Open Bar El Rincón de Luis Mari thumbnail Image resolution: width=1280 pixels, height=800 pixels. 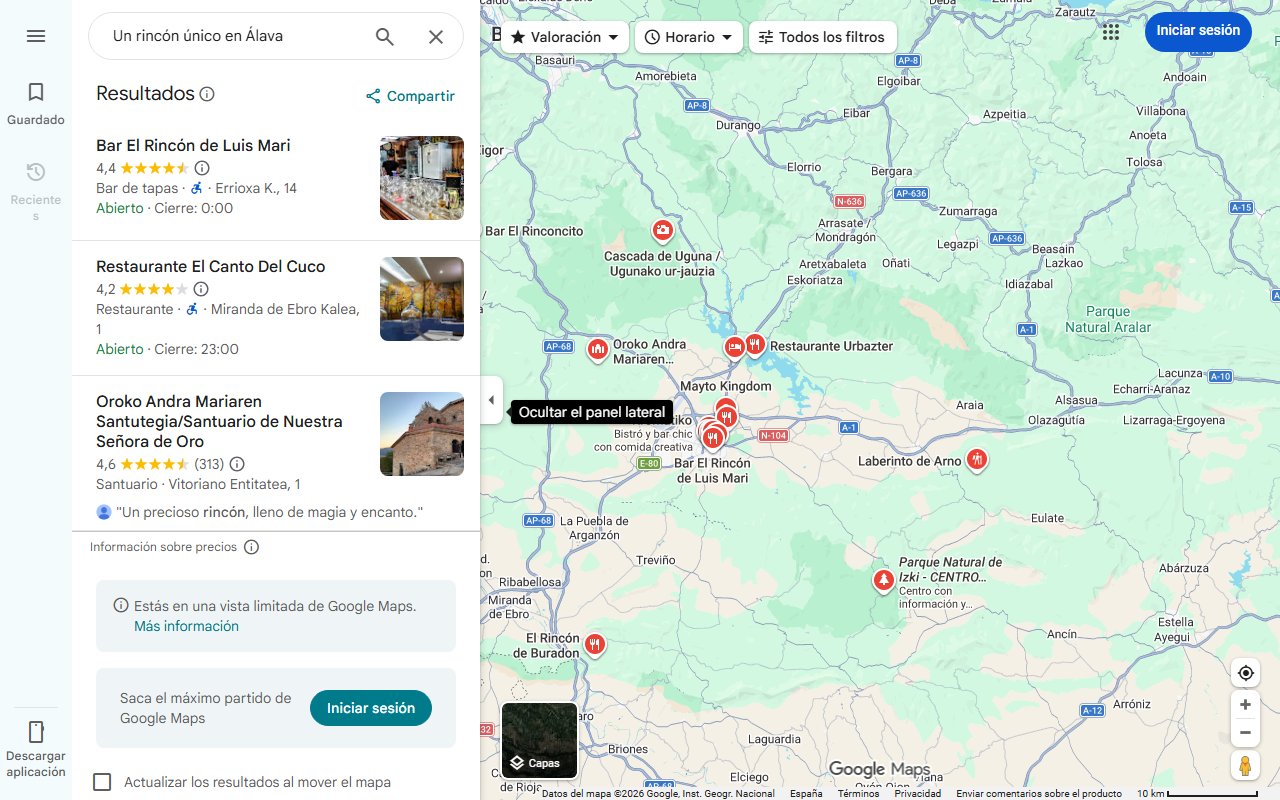click(421, 178)
